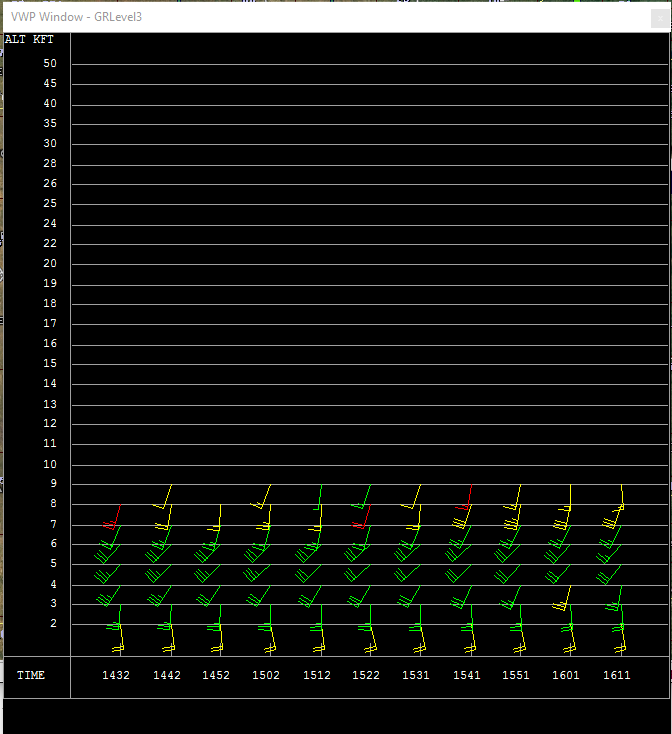The width and height of the screenshot is (672, 734).
Task: Select the topmost yellow wind barb at 1611
Action: click(x=621, y=497)
